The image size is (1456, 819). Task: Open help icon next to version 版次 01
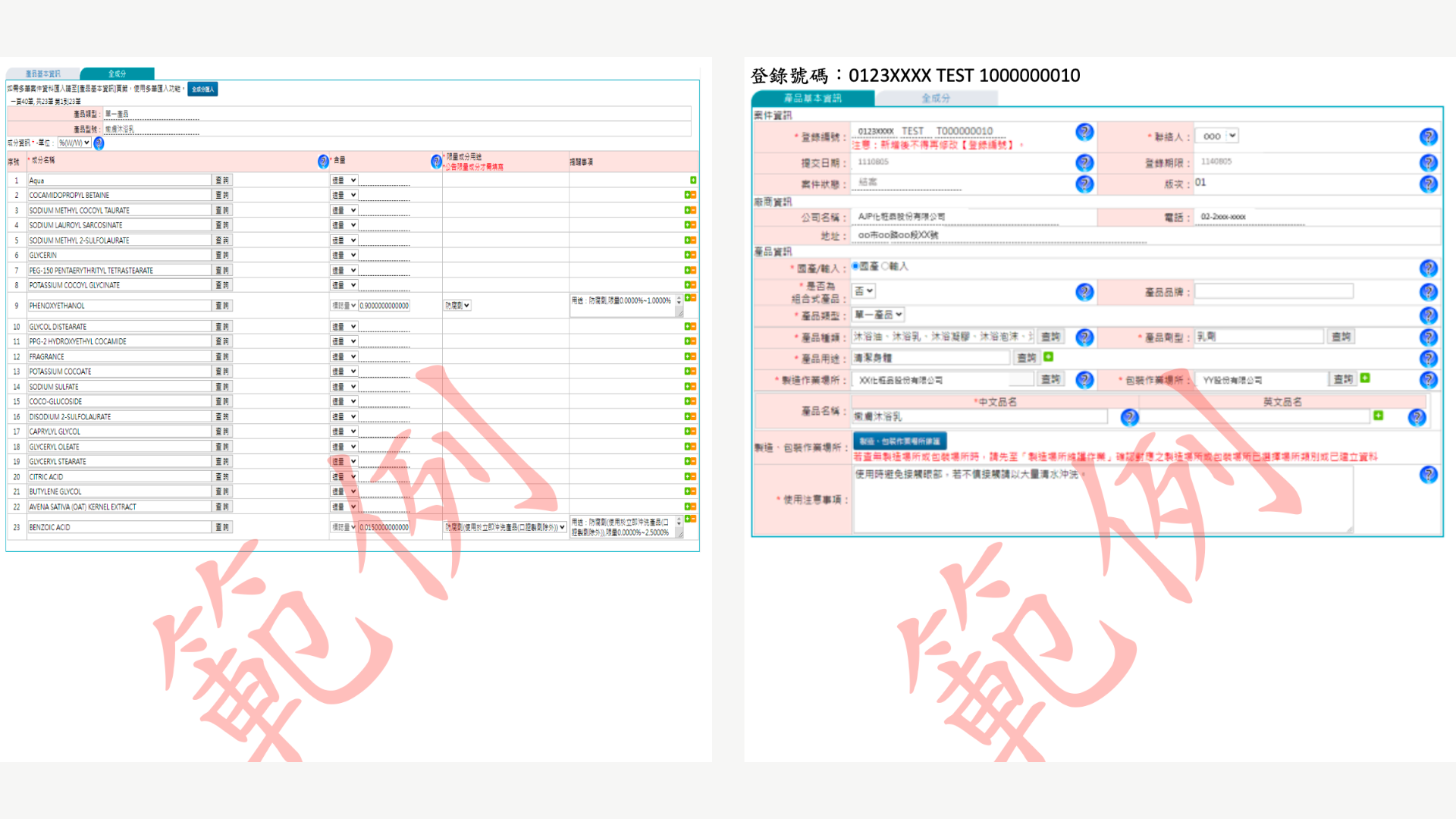tap(1428, 184)
